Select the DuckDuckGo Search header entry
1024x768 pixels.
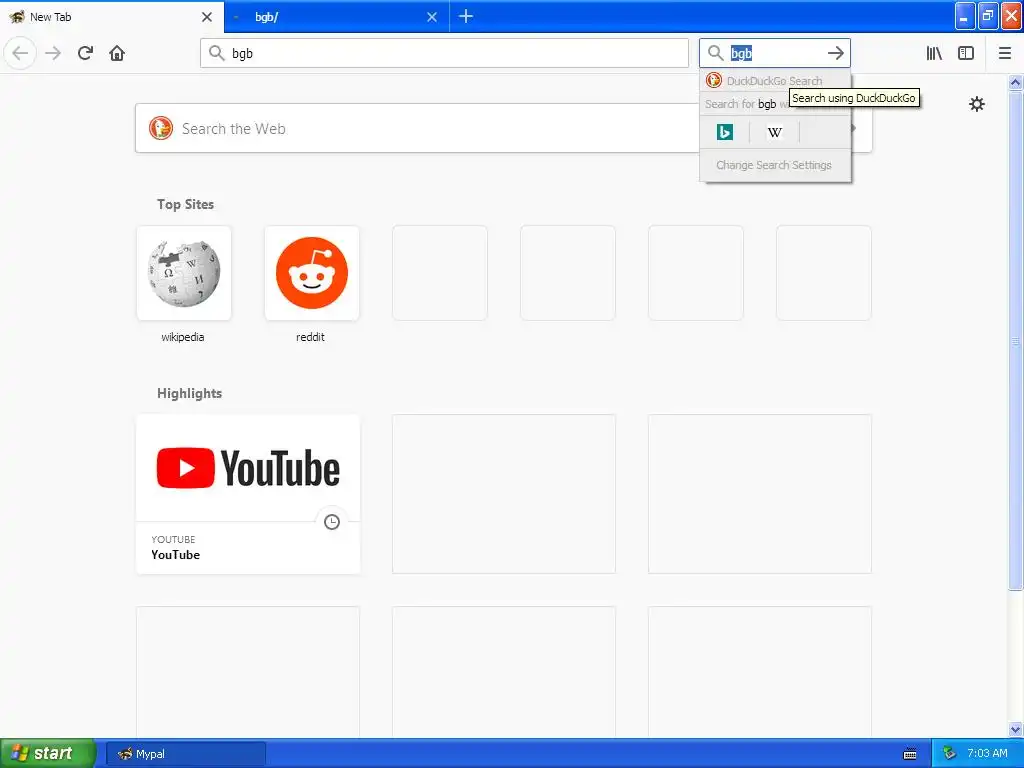[775, 81]
